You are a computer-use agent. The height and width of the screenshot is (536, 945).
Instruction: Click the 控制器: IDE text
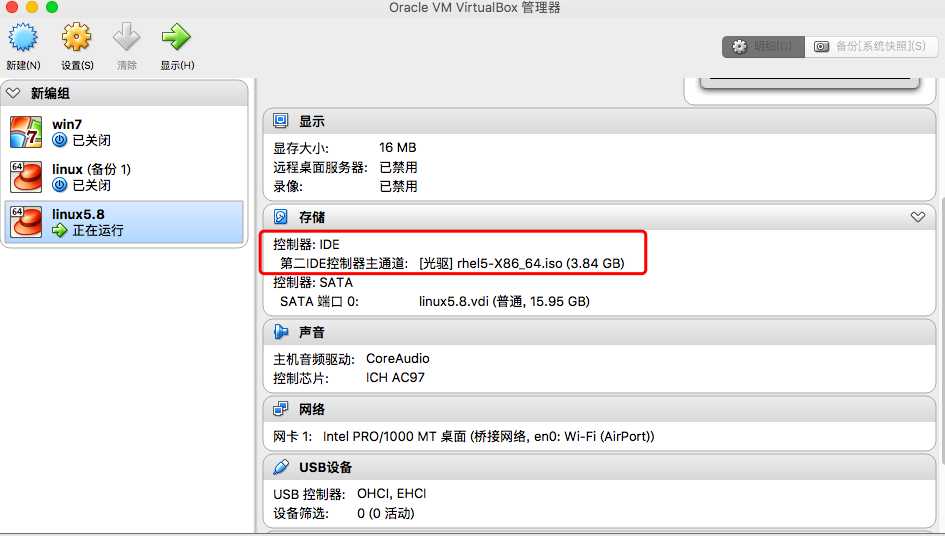point(306,244)
